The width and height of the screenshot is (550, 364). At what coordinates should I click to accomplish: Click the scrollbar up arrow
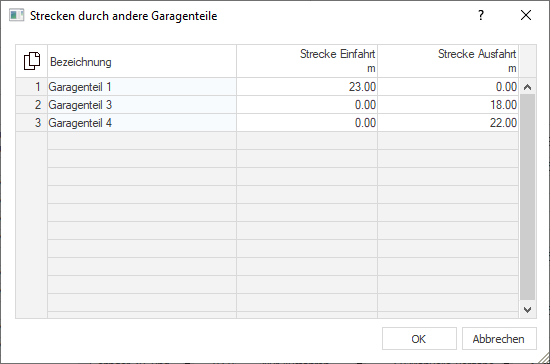point(527,87)
